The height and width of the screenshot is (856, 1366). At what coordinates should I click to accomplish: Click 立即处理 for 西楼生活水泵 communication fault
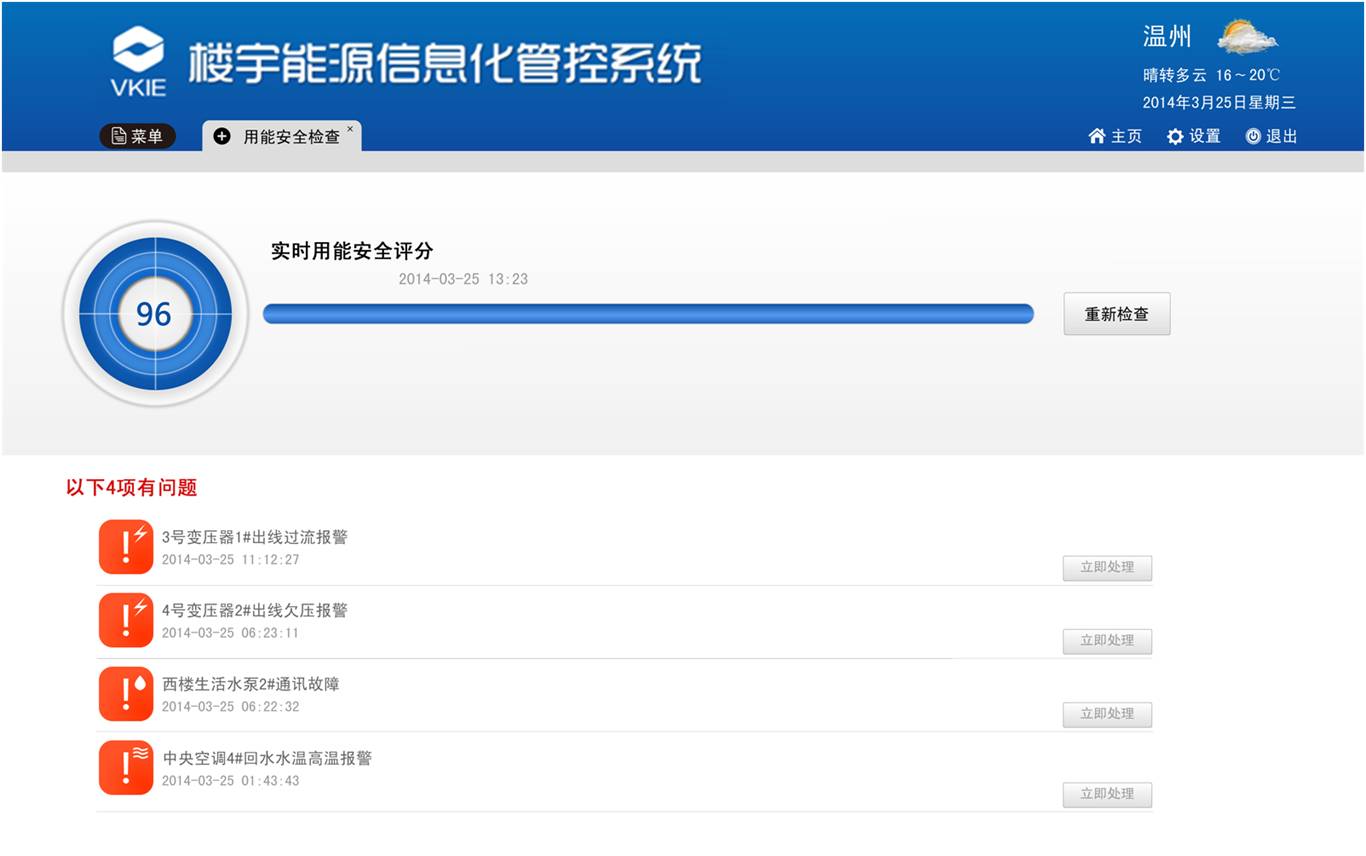[x=1107, y=714]
